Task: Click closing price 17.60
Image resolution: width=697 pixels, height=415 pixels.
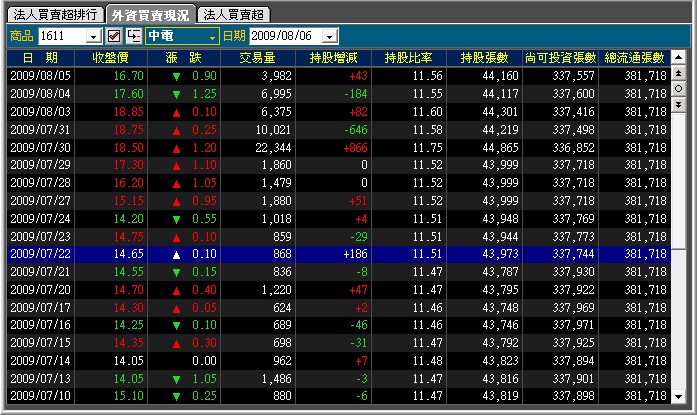Action: click(x=128, y=94)
